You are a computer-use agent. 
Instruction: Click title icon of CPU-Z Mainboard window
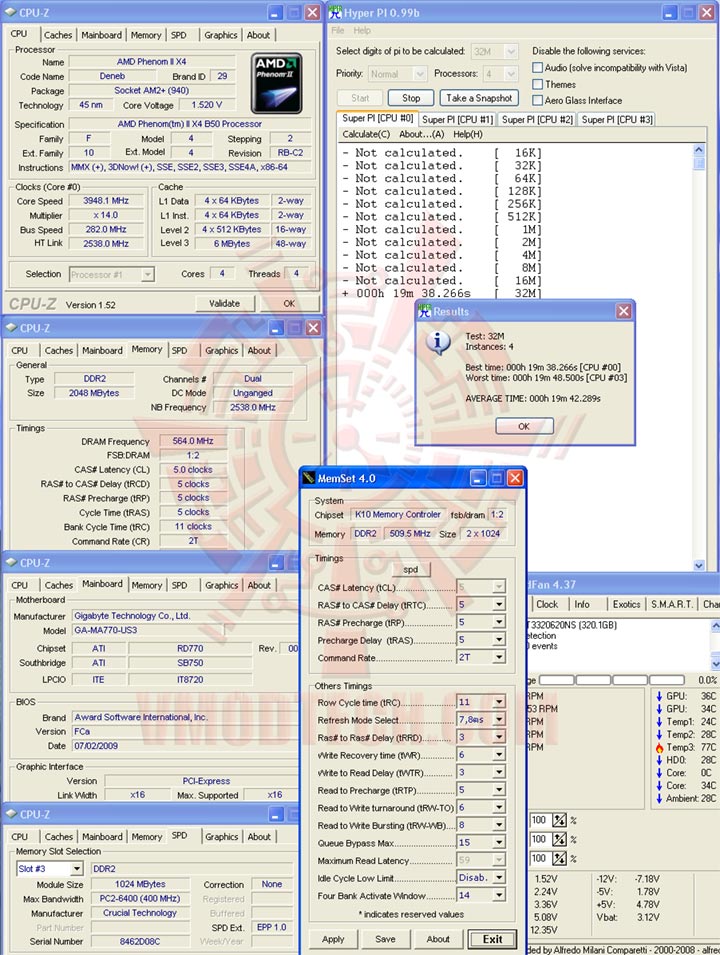(10, 563)
